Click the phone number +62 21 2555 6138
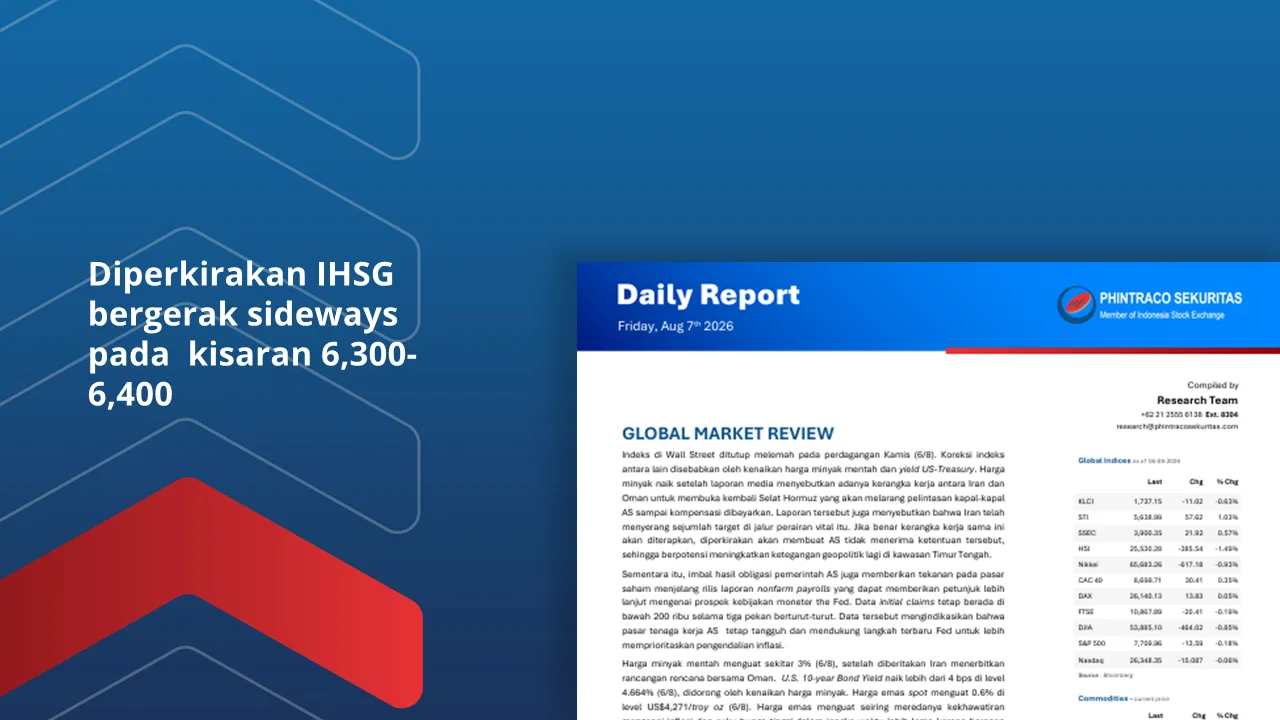 tap(1171, 414)
